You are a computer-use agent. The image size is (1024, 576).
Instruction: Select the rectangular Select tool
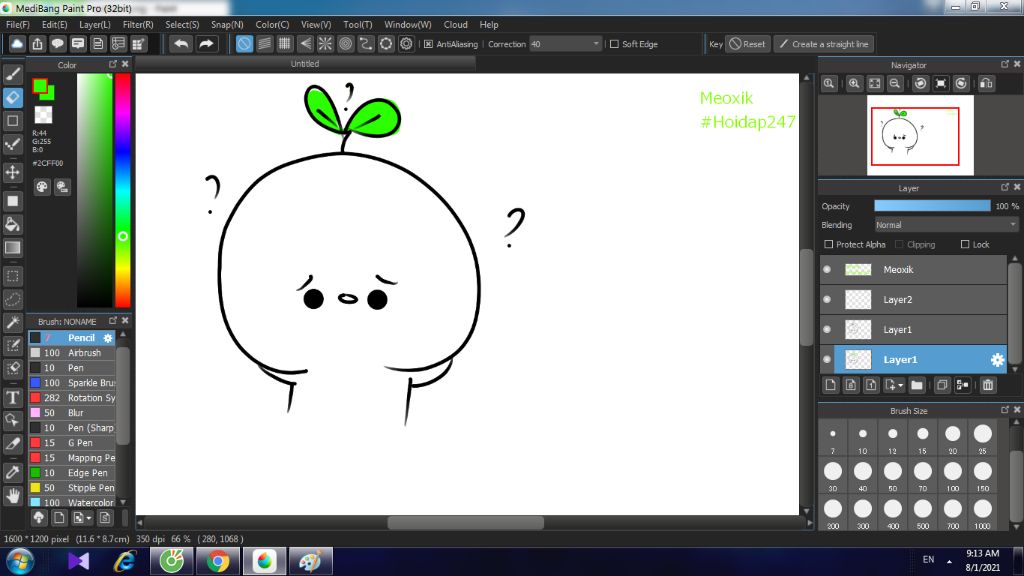point(12,276)
